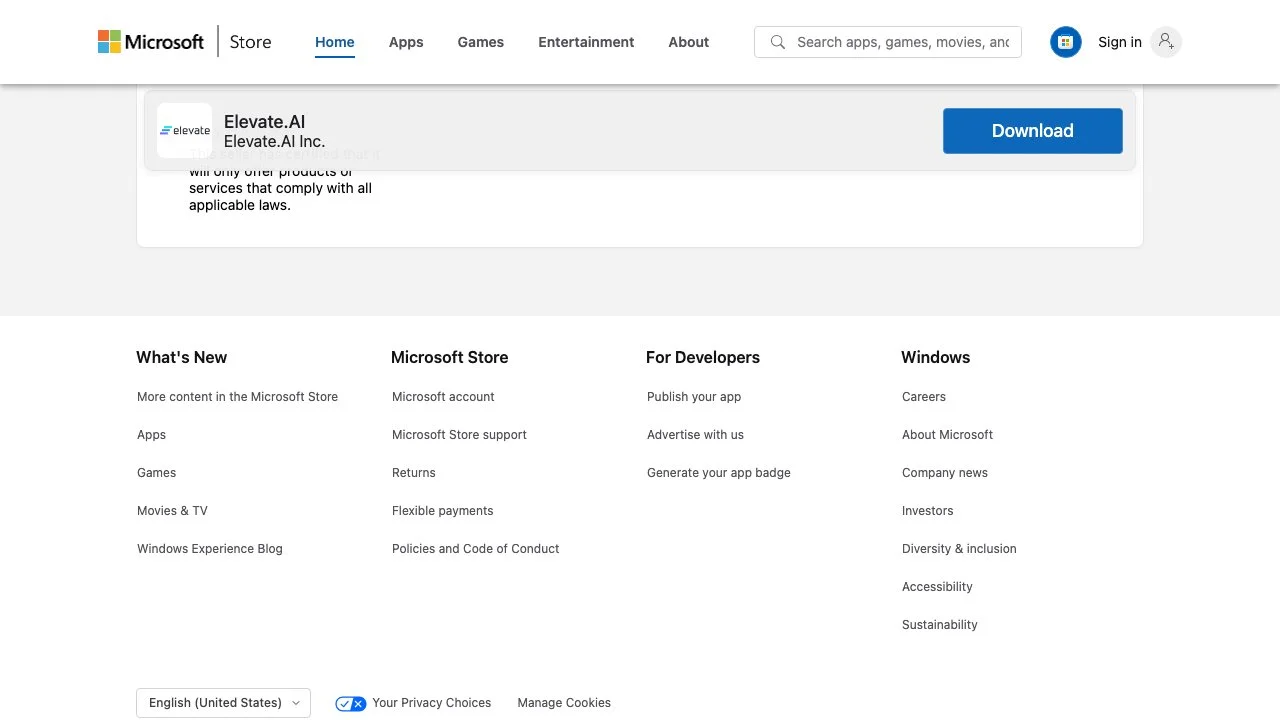Open More content in the Microsoft Store
Image resolution: width=1280 pixels, height=720 pixels.
point(238,397)
